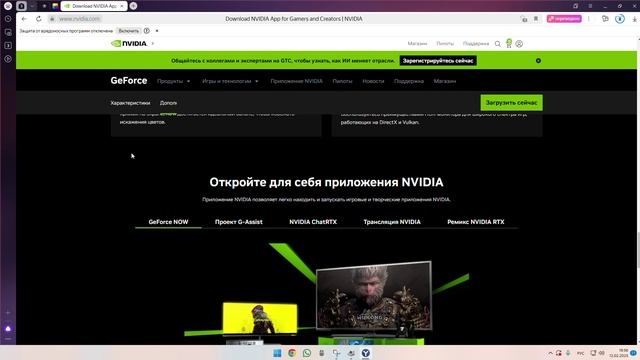Open the protection info question mark icon
640x360 pixels.
(x=147, y=31)
